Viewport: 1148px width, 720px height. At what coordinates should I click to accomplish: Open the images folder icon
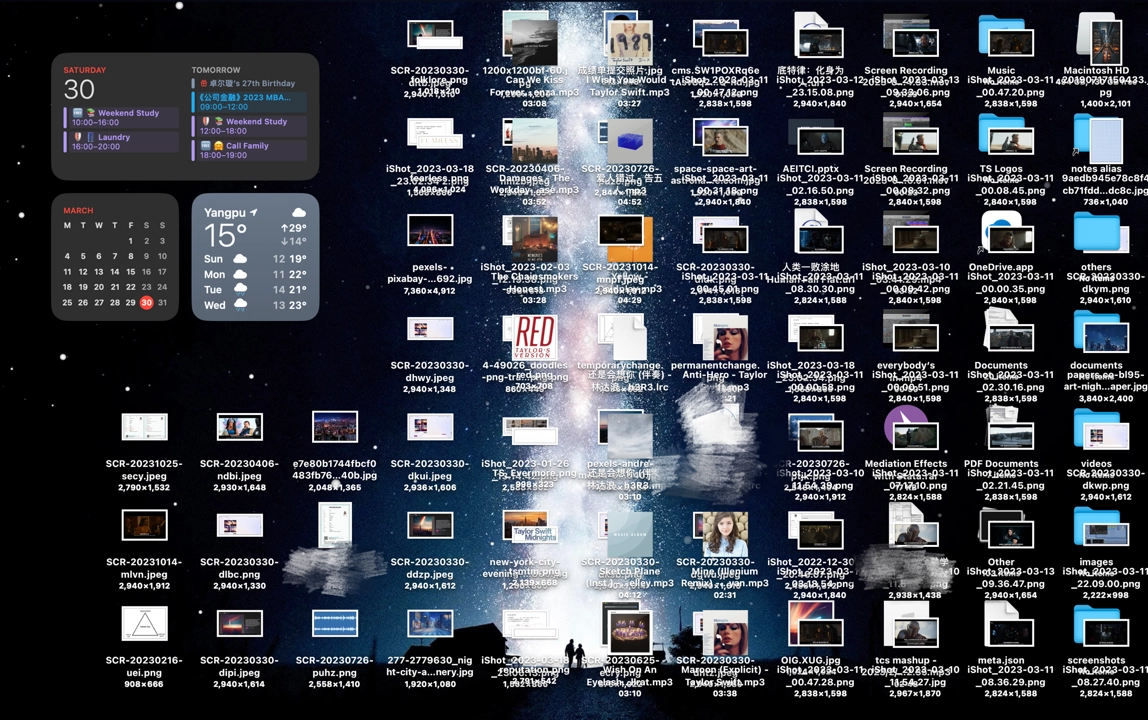click(1096, 528)
